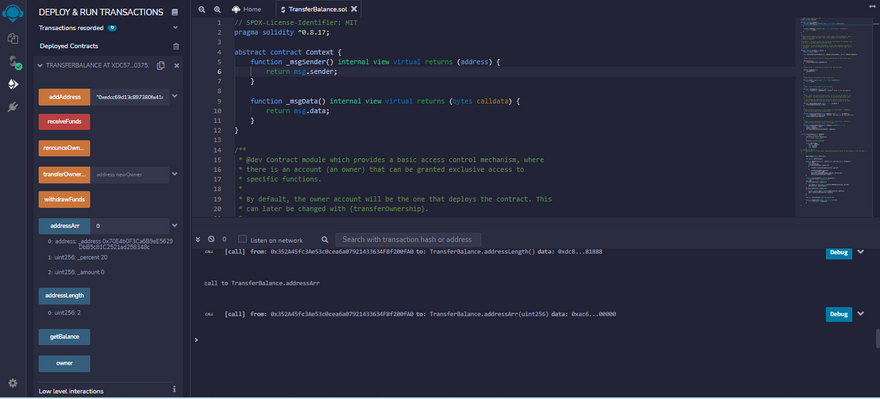Focus the addressArr index input field
Viewport: 880px width, 399px height.
click(x=130, y=226)
